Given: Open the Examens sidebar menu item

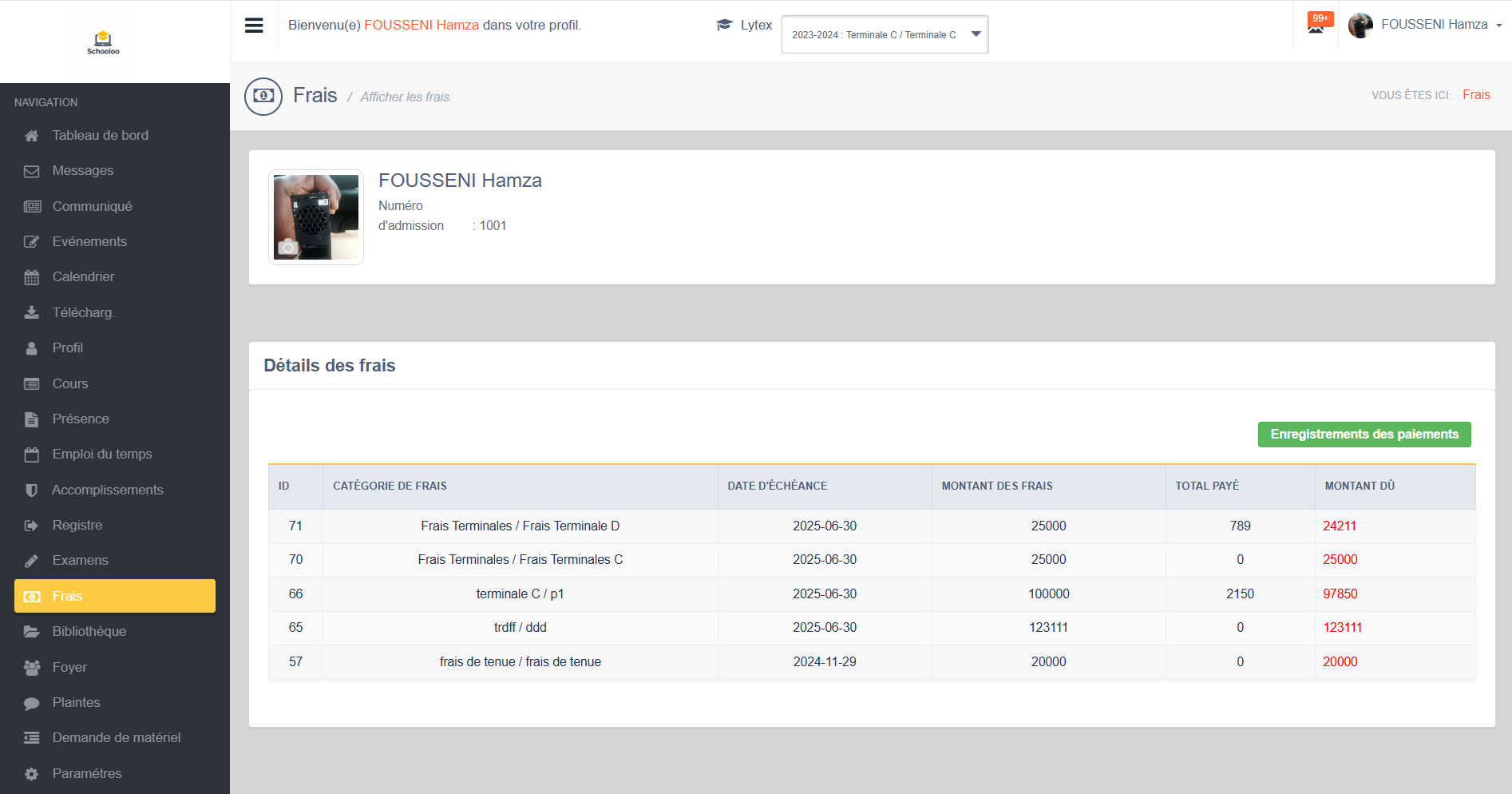Looking at the screenshot, I should (80, 561).
